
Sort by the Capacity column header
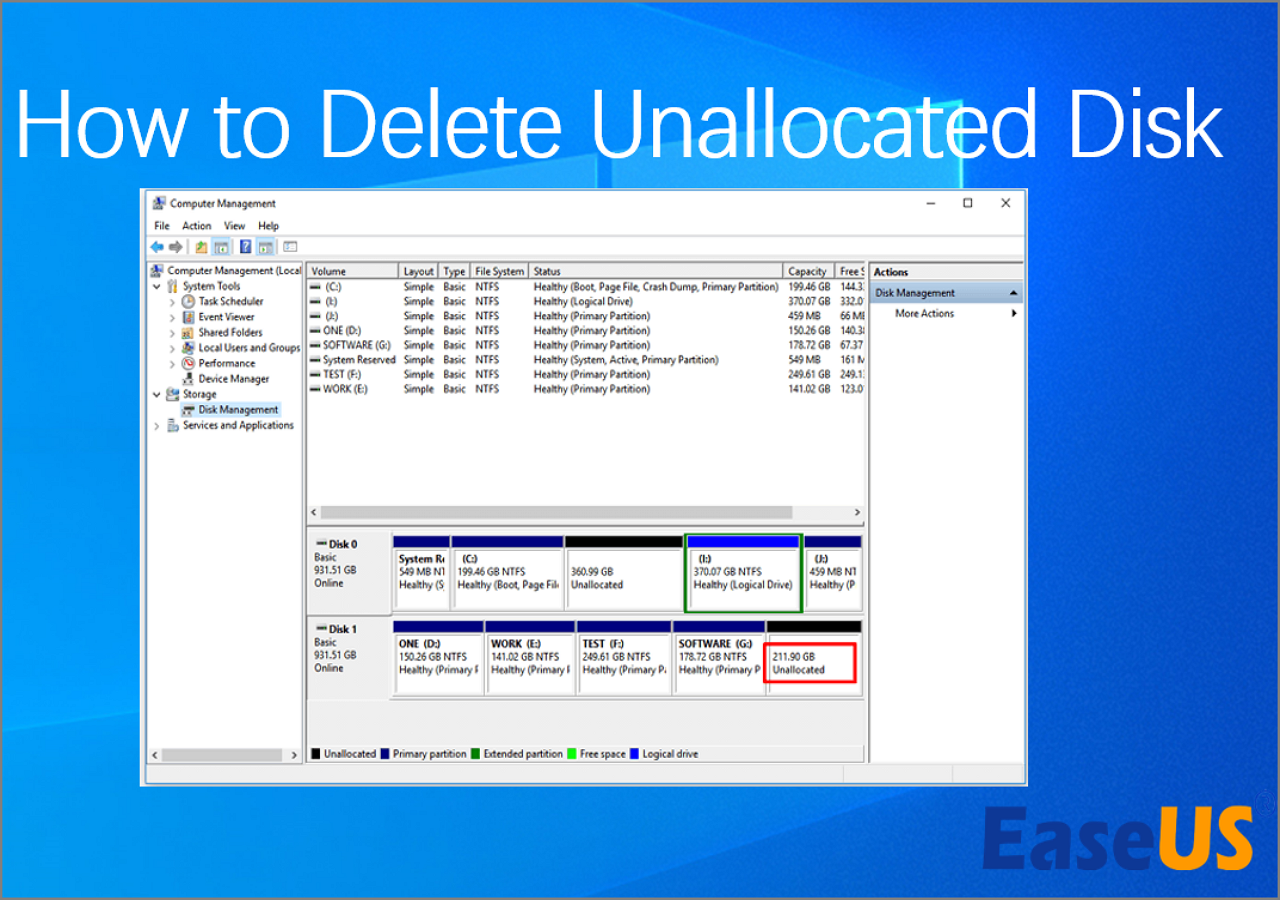(808, 271)
